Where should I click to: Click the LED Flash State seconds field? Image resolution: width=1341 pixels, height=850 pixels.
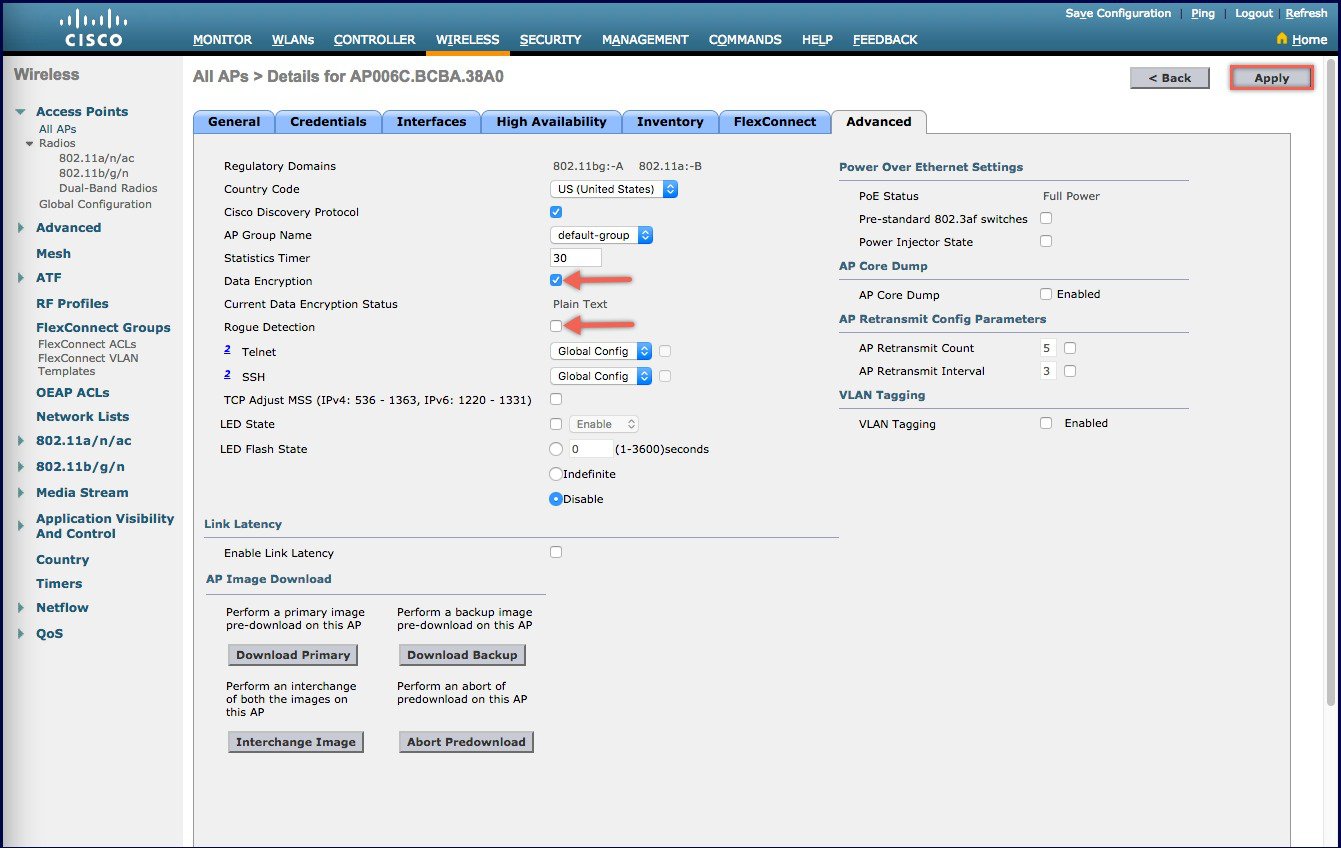pyautogui.click(x=590, y=449)
